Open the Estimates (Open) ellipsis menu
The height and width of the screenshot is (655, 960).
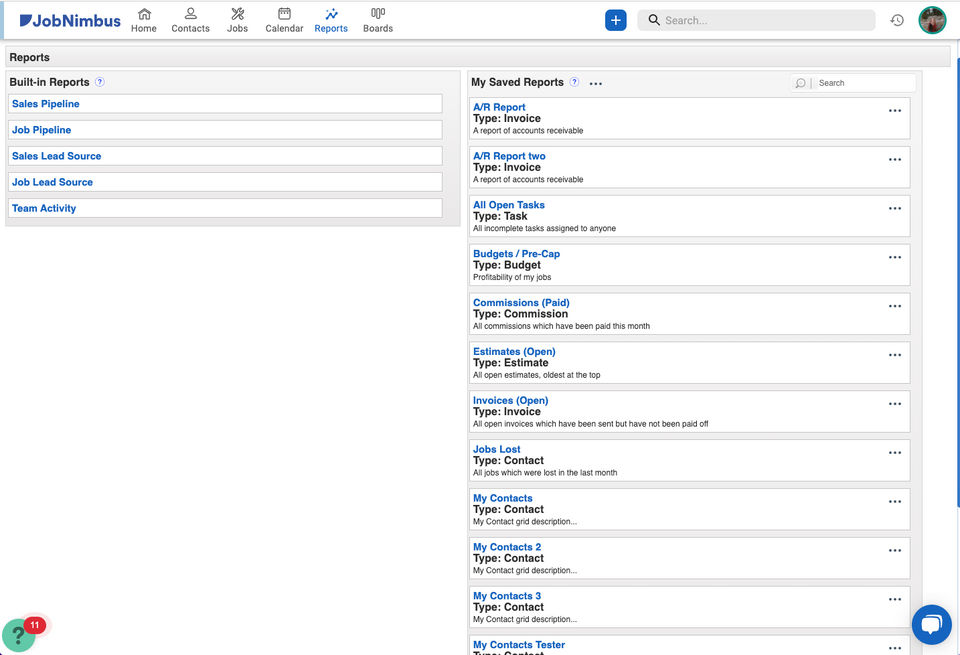tap(895, 355)
